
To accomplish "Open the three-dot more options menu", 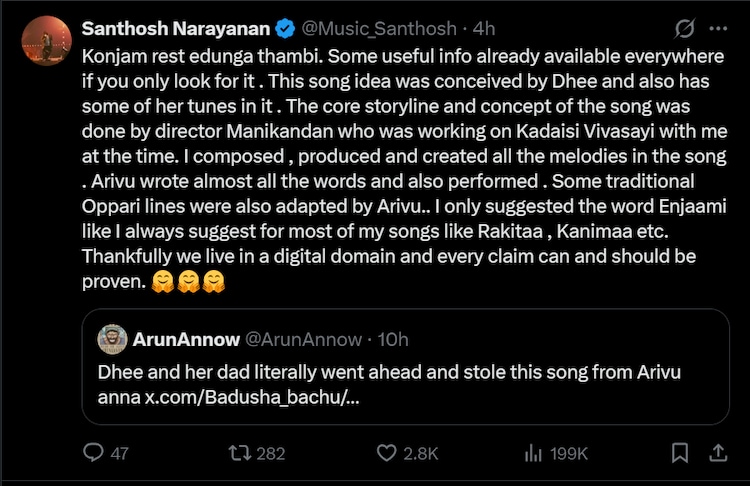I will [716, 28].
